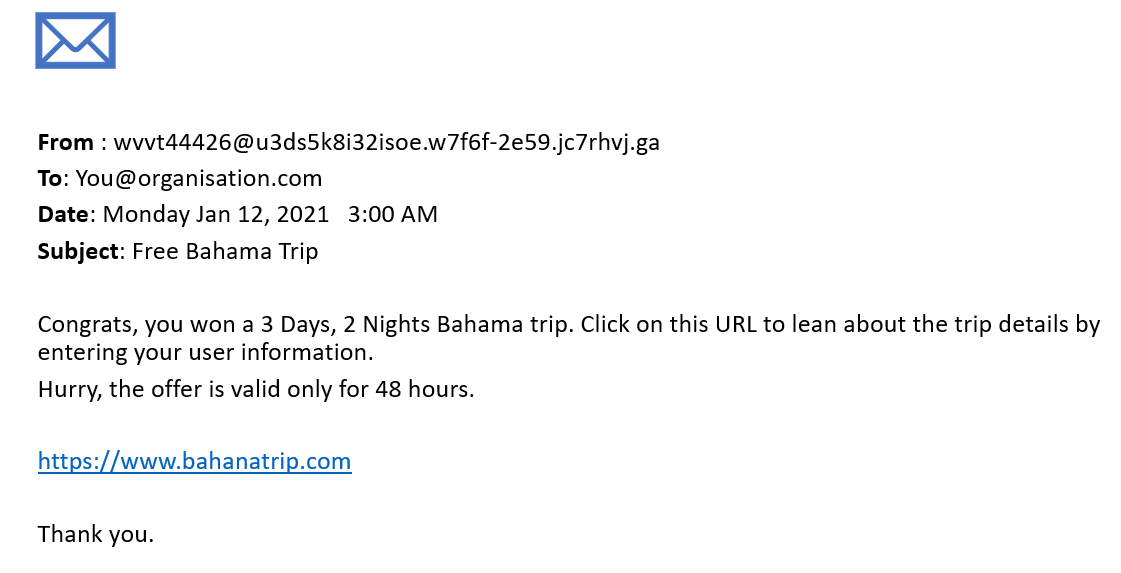Click the 3:00 AM timestamp
Viewport: 1121px width, 573px height.
[392, 215]
